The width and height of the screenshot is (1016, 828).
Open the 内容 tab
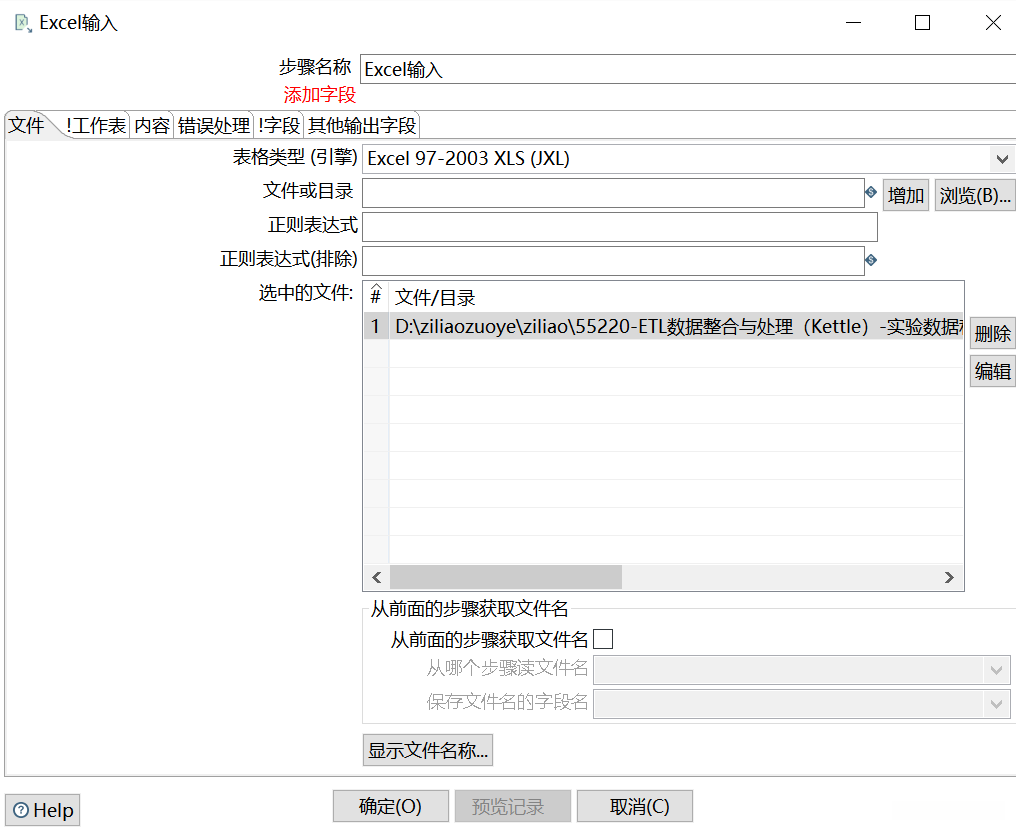coord(152,125)
